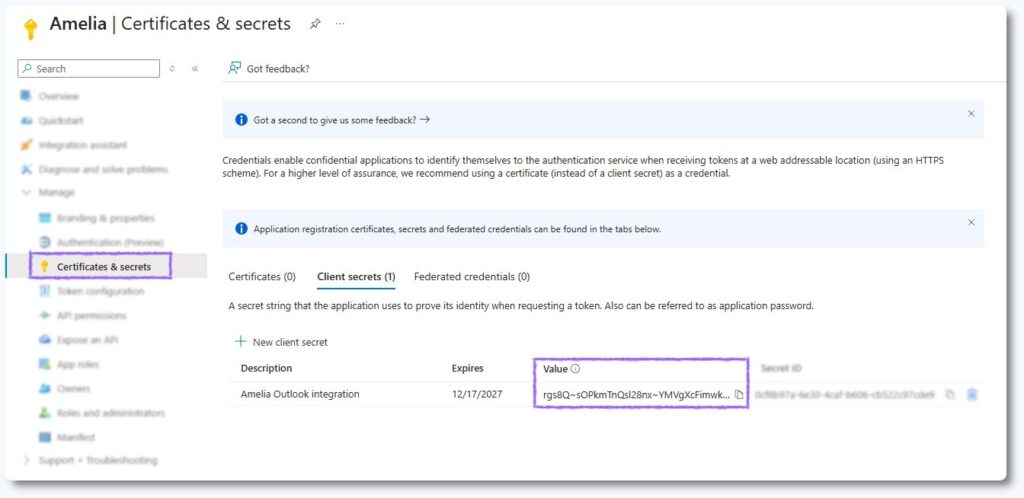Go to Token configuration page
1024x498 pixels.
pyautogui.click(x=100, y=291)
